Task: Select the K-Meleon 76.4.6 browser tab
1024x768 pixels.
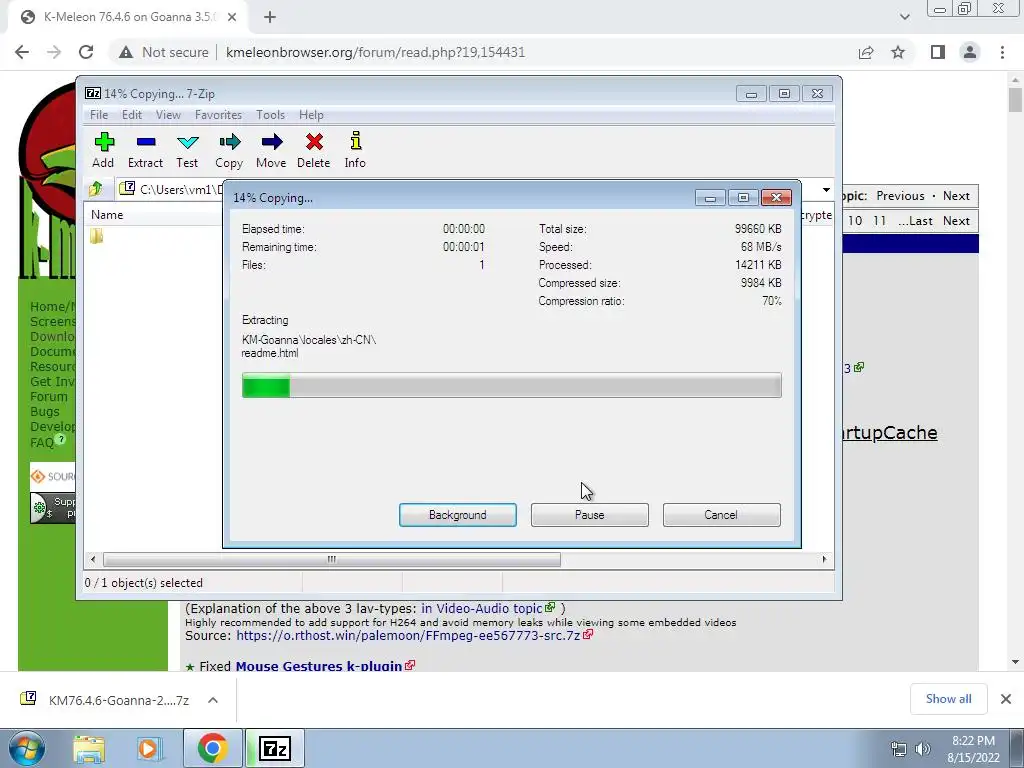Action: pyautogui.click(x=127, y=17)
